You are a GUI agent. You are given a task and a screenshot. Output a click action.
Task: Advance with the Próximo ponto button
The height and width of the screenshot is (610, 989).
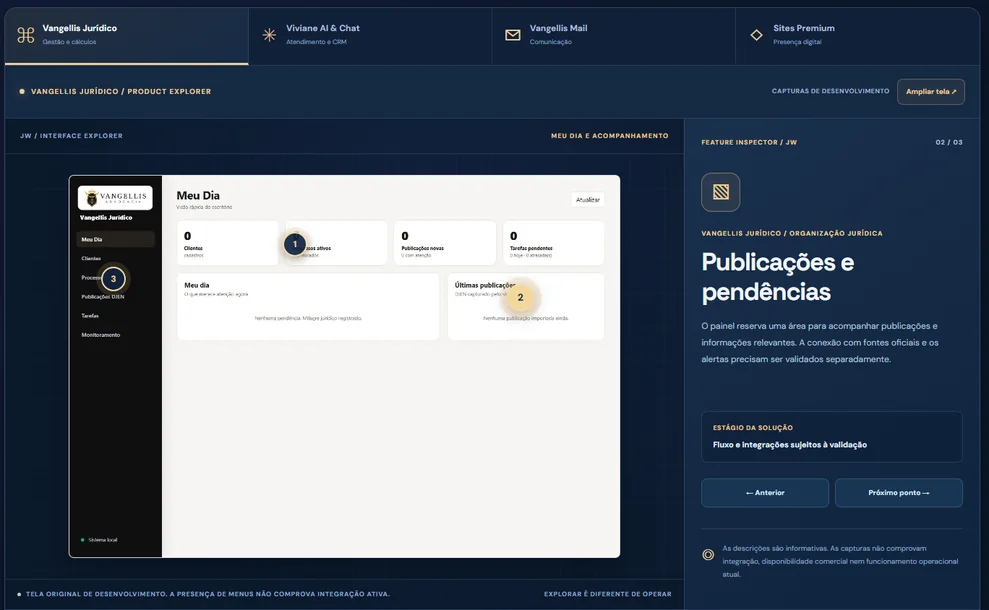pos(899,493)
